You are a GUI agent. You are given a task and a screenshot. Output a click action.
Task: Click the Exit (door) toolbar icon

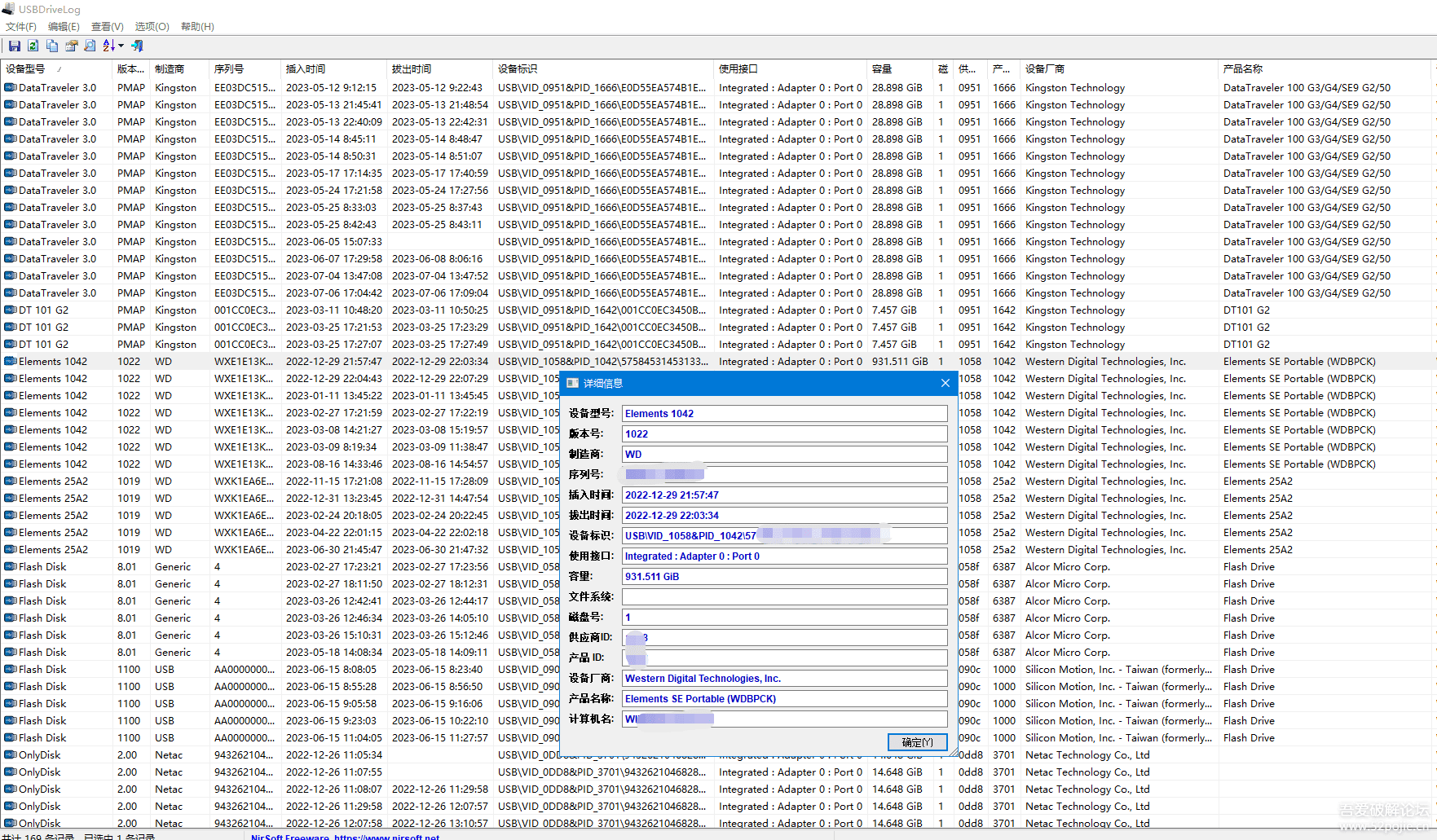[x=137, y=46]
